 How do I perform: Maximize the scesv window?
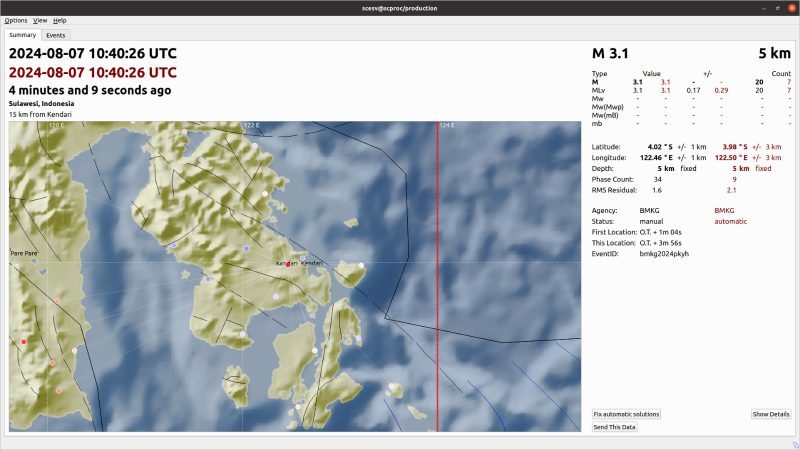(770, 7)
